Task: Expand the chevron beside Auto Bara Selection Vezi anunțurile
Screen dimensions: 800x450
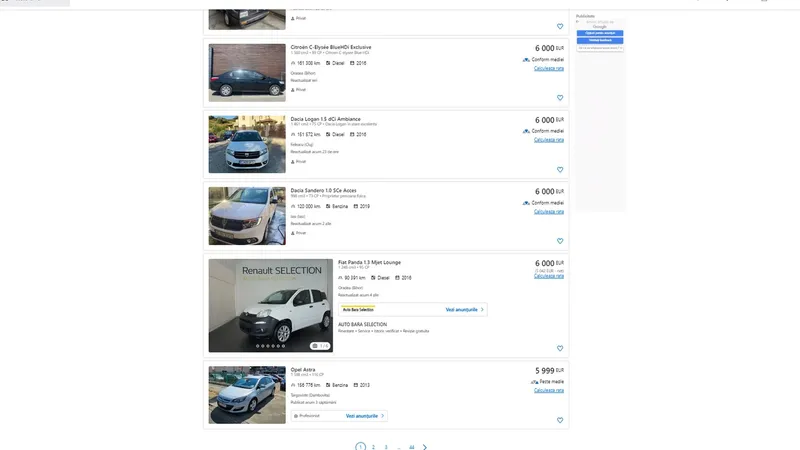Action: [482, 310]
